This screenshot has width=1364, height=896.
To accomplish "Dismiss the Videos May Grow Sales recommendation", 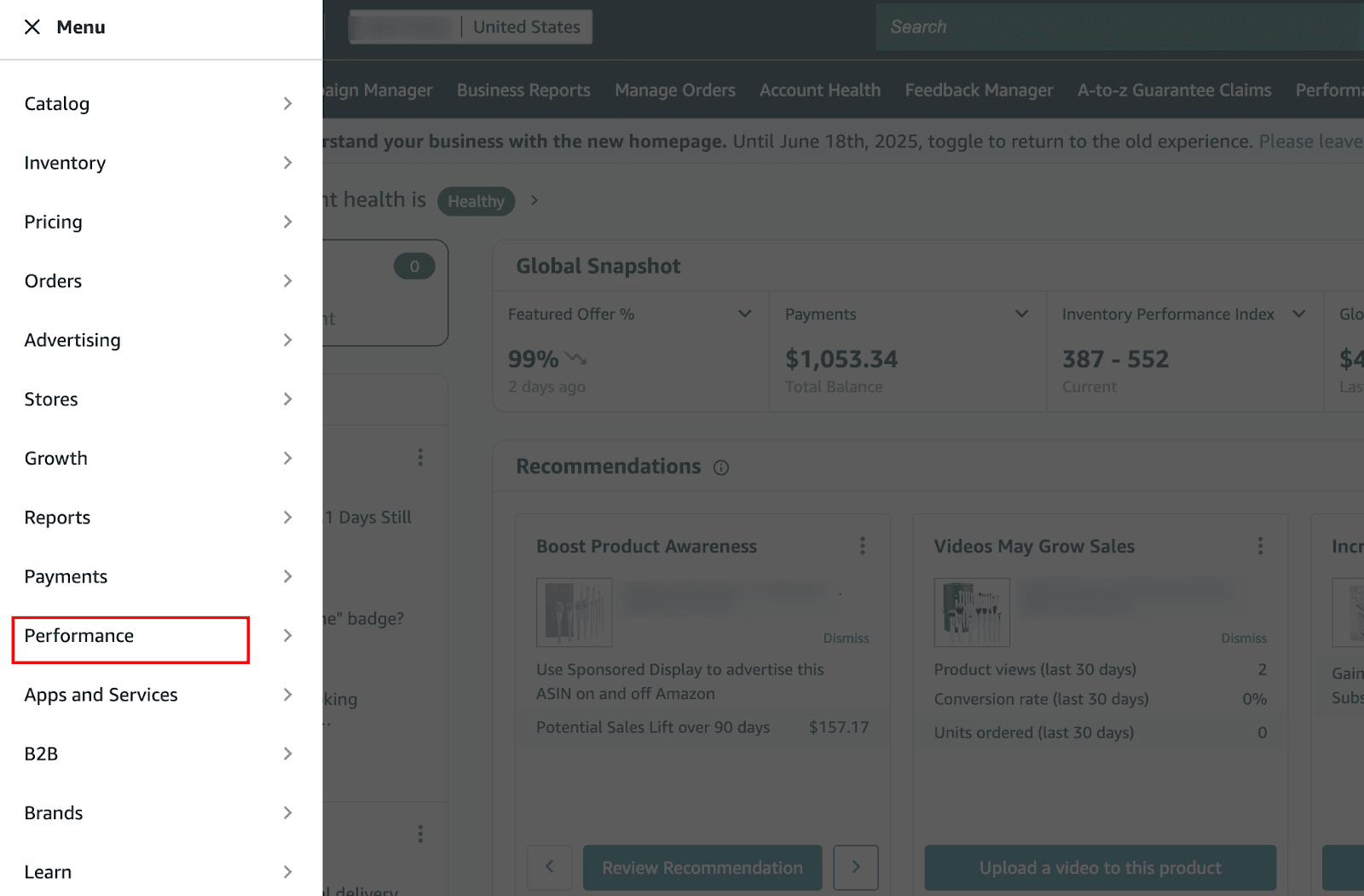I will pos(1244,639).
